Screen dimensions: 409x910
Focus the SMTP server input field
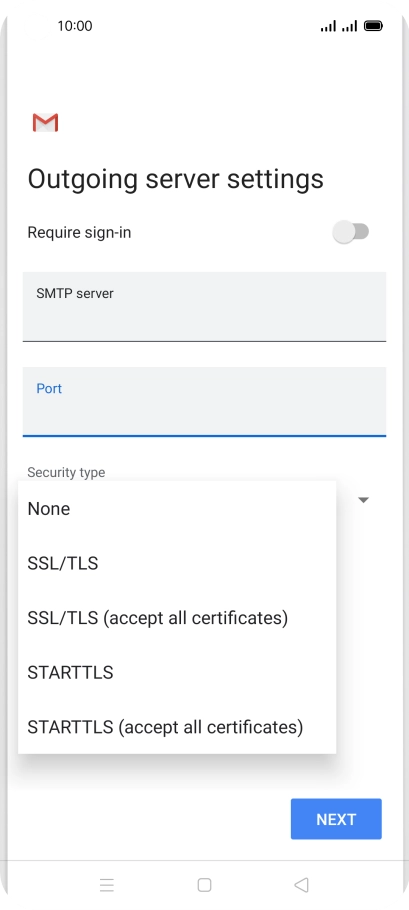204,306
